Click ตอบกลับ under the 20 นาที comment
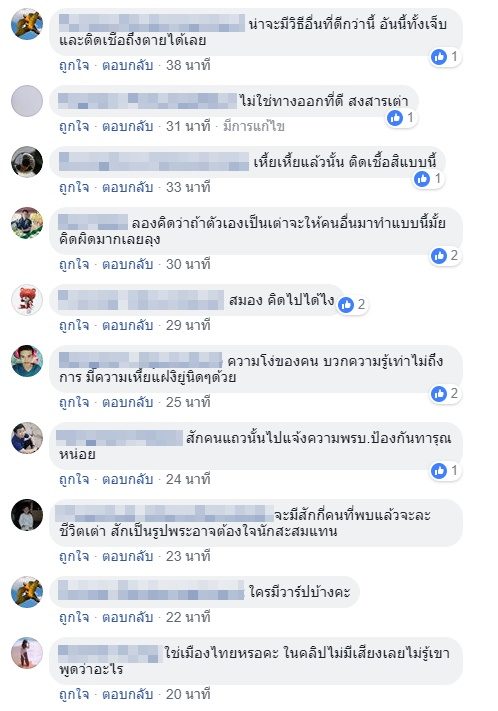498x711 pixels. (127, 694)
